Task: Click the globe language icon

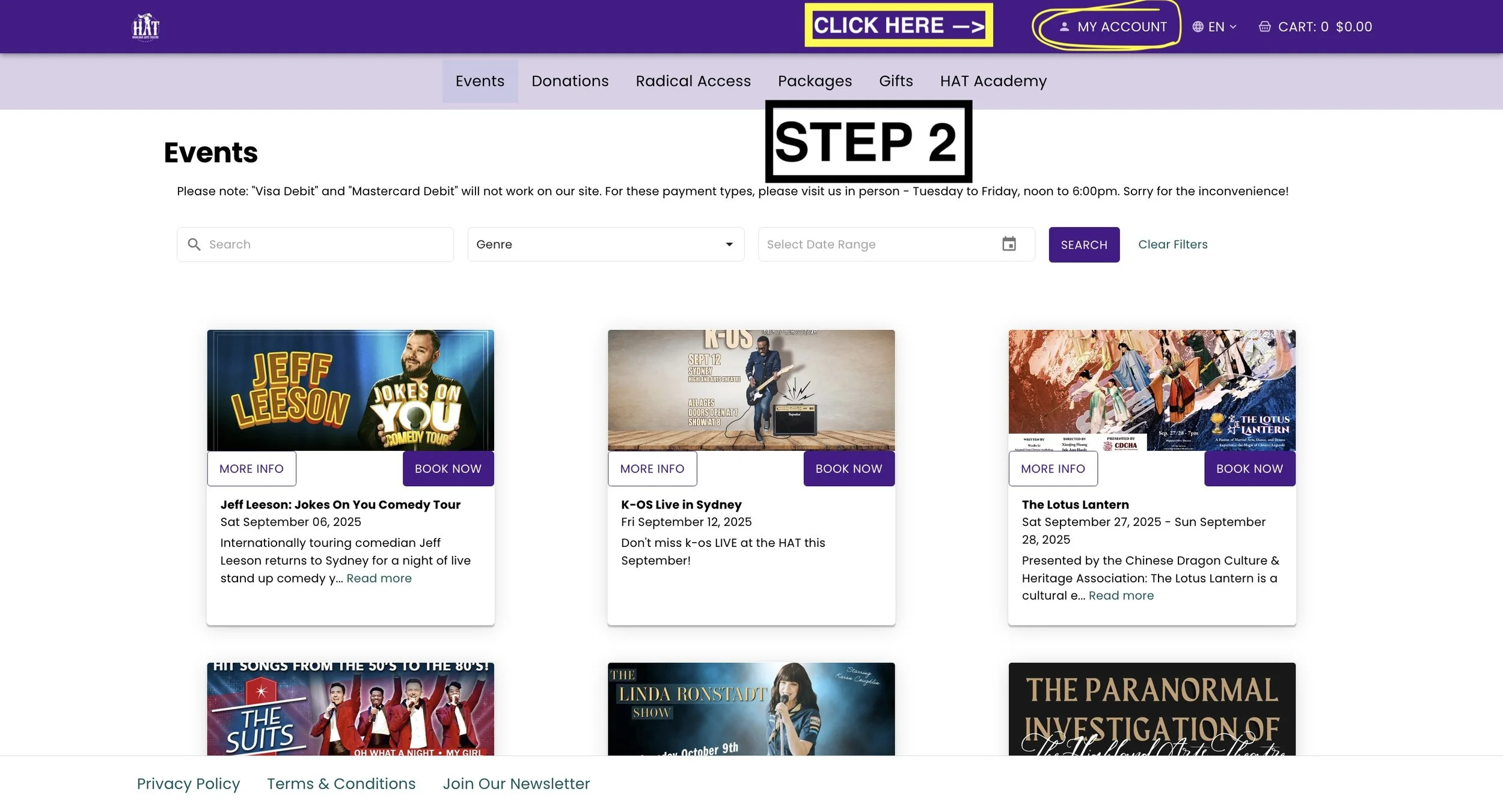Action: pos(1198,27)
